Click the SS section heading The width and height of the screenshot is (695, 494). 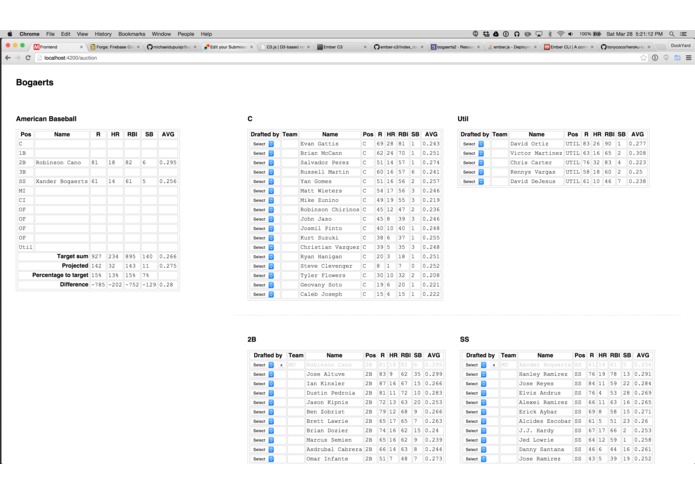(x=465, y=339)
